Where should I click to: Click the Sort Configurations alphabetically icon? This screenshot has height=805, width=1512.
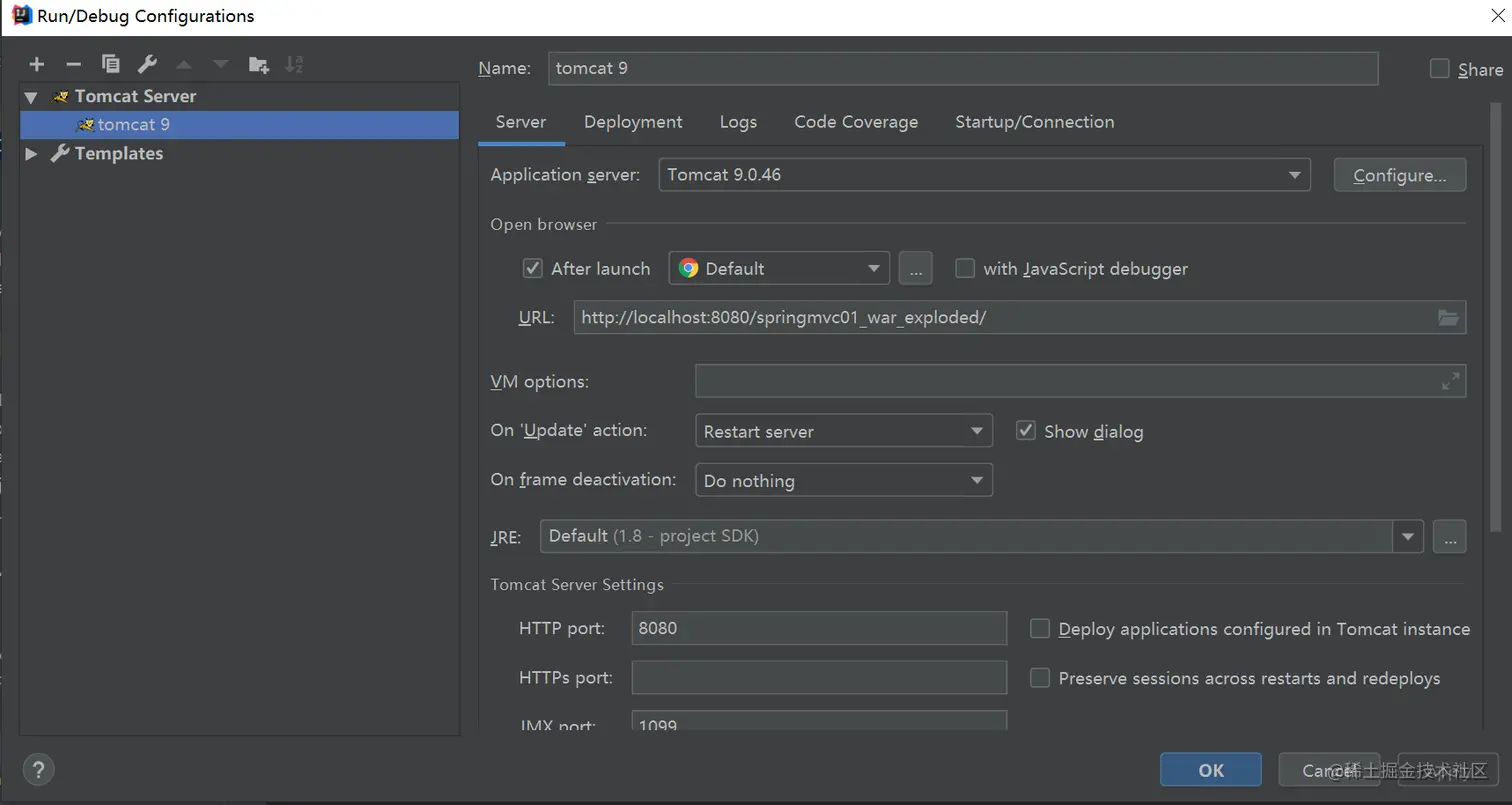(294, 65)
